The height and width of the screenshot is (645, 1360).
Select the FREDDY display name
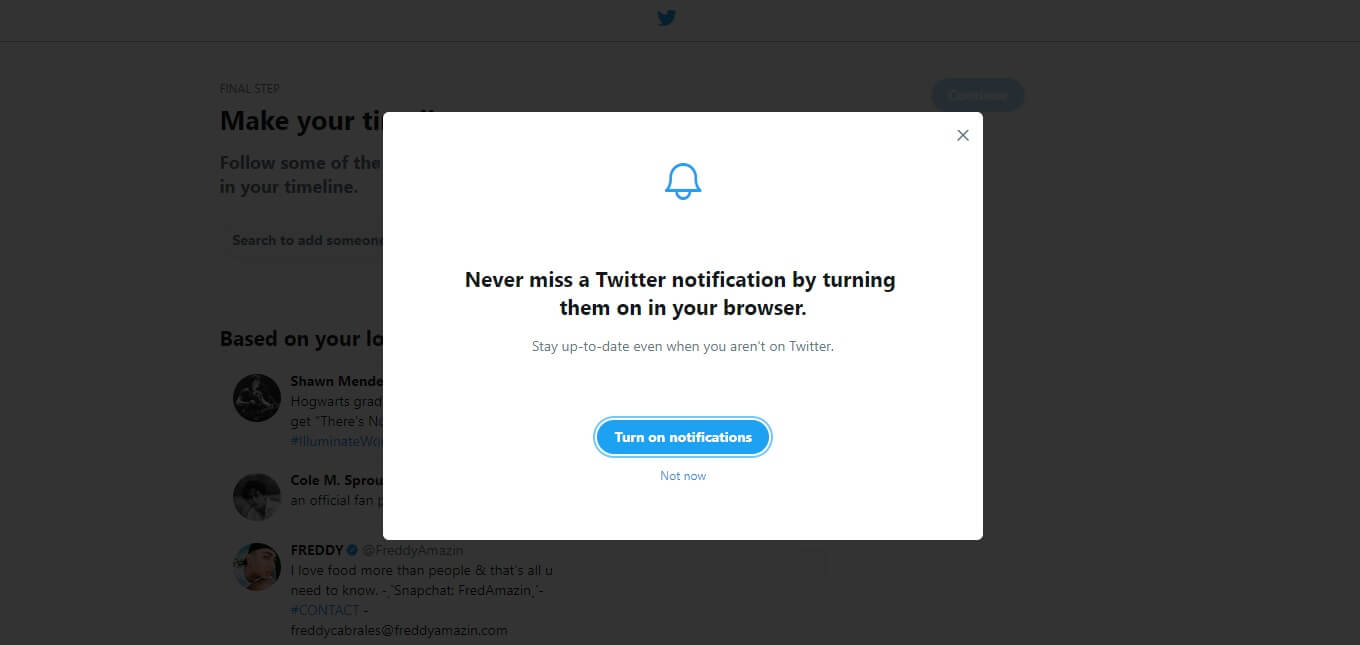(316, 550)
